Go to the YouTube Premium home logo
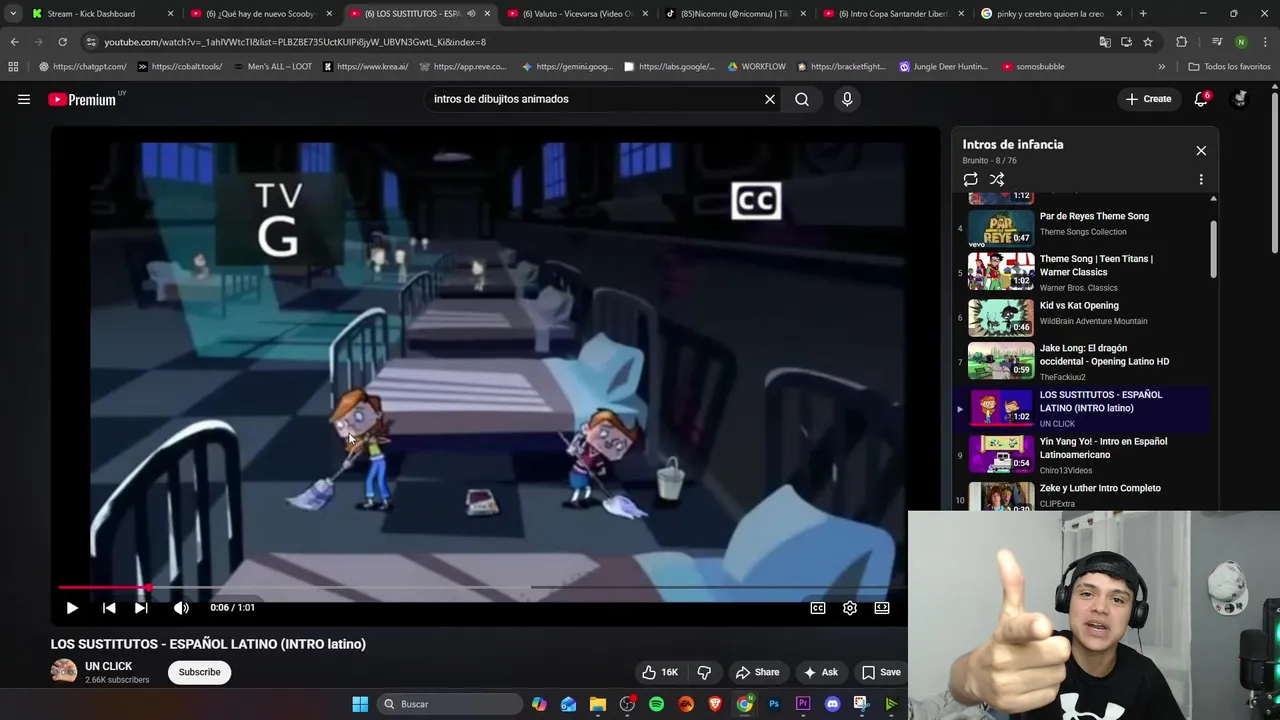The height and width of the screenshot is (720, 1280). [x=82, y=99]
